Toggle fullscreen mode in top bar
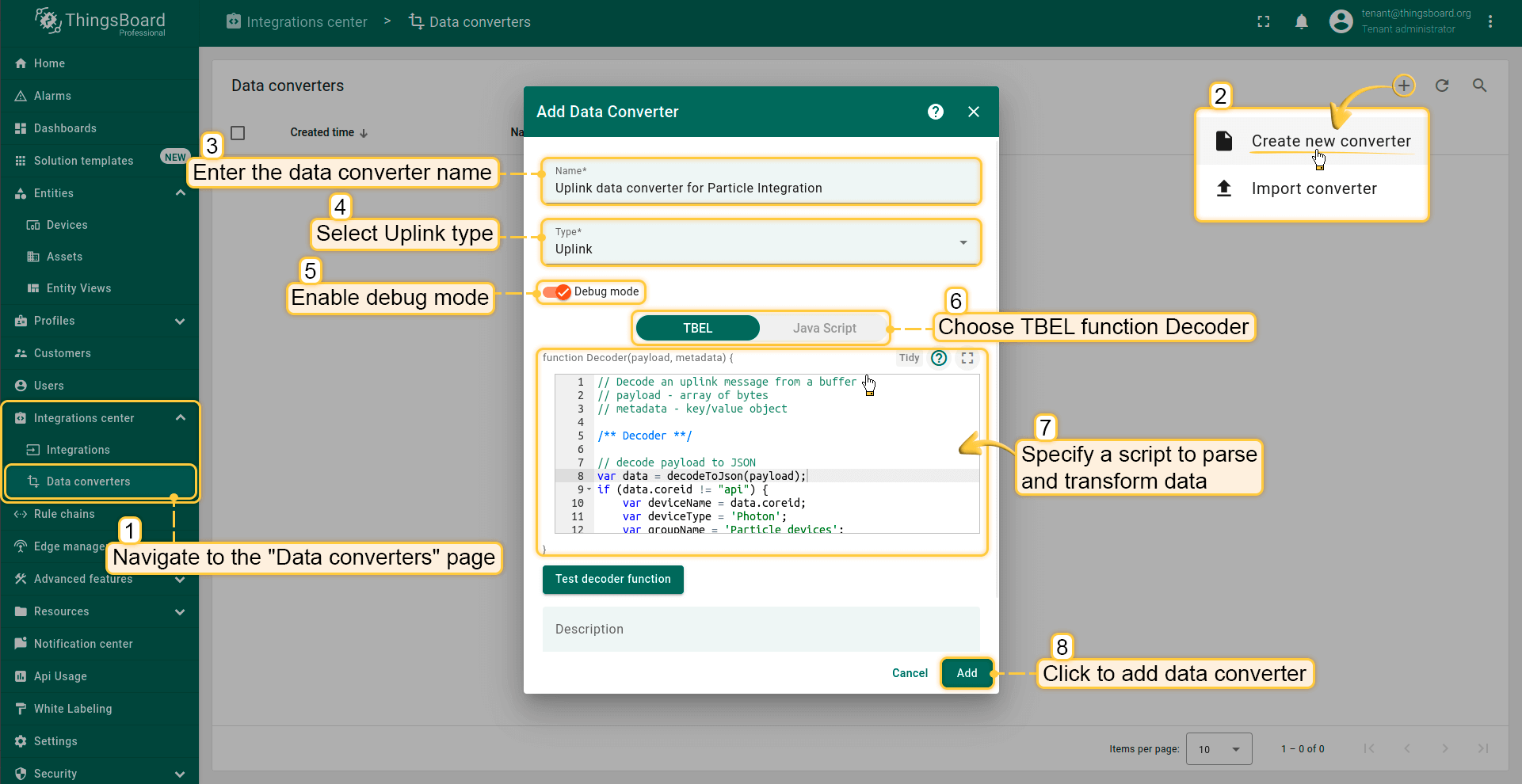This screenshot has width=1522, height=784. pyautogui.click(x=1264, y=22)
